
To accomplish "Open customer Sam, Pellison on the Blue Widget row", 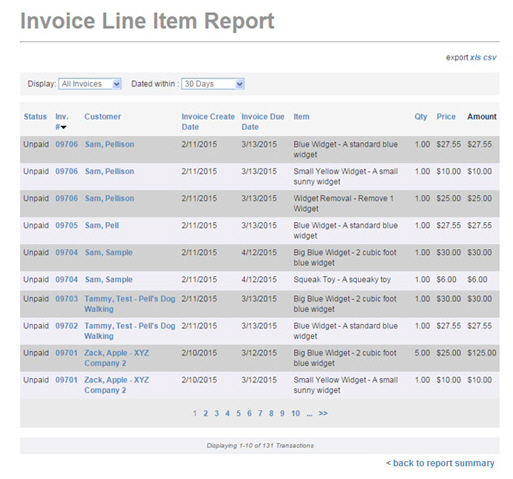I will click(109, 144).
